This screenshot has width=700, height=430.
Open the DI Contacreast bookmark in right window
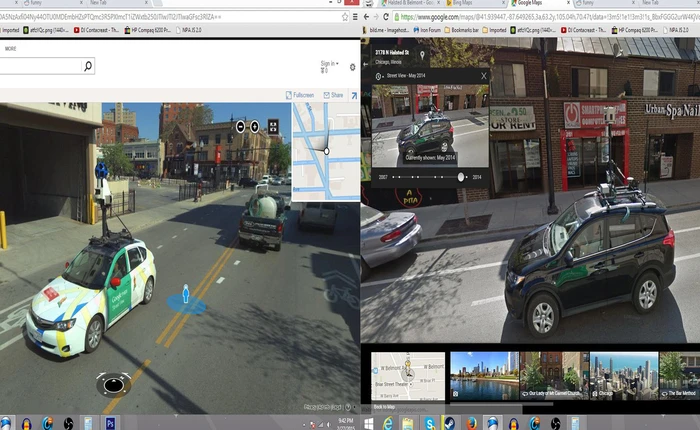584,30
